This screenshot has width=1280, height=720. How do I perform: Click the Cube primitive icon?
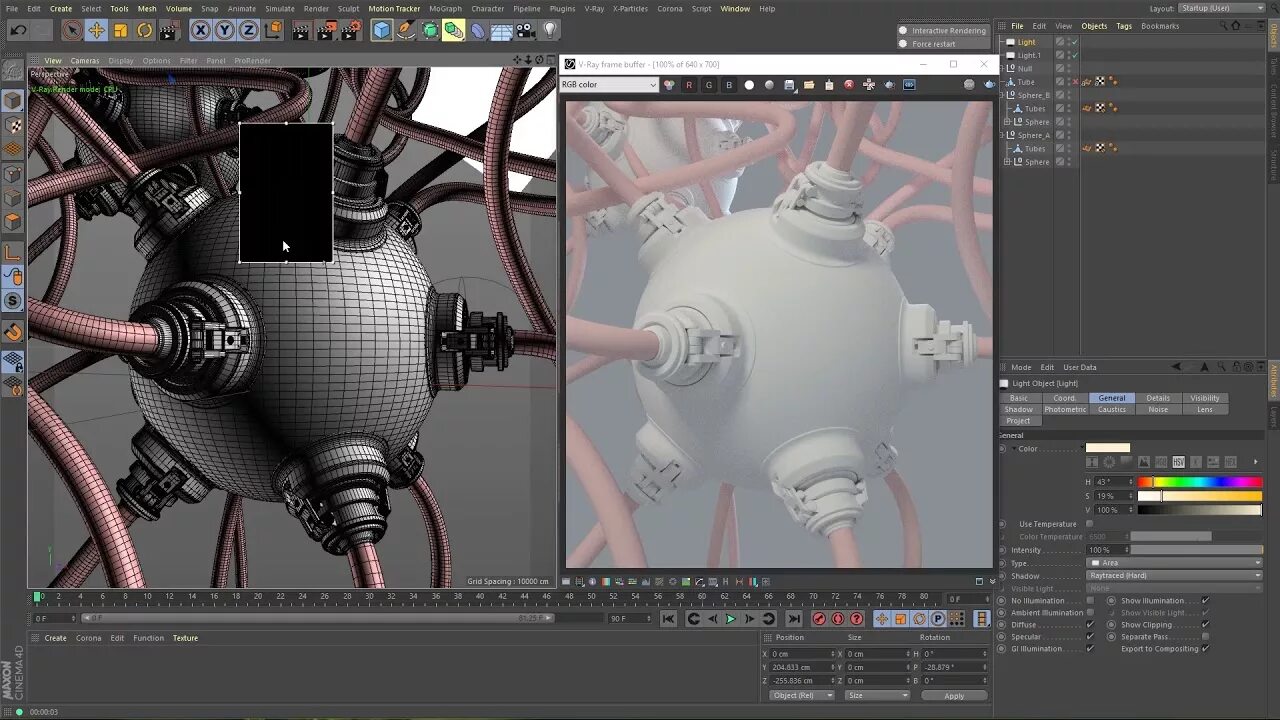point(382,31)
